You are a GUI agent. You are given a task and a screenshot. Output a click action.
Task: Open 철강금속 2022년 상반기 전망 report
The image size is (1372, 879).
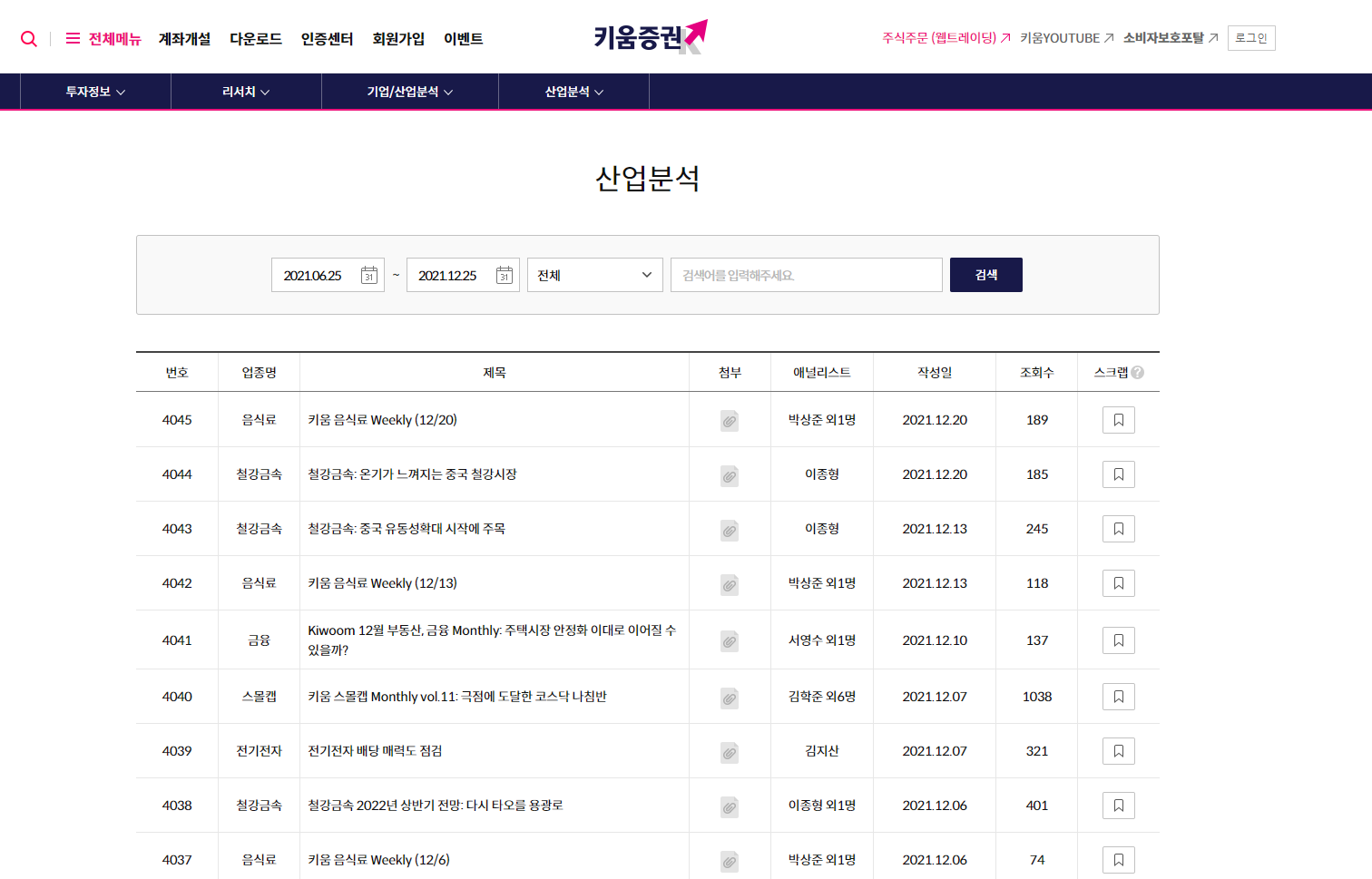(436, 806)
